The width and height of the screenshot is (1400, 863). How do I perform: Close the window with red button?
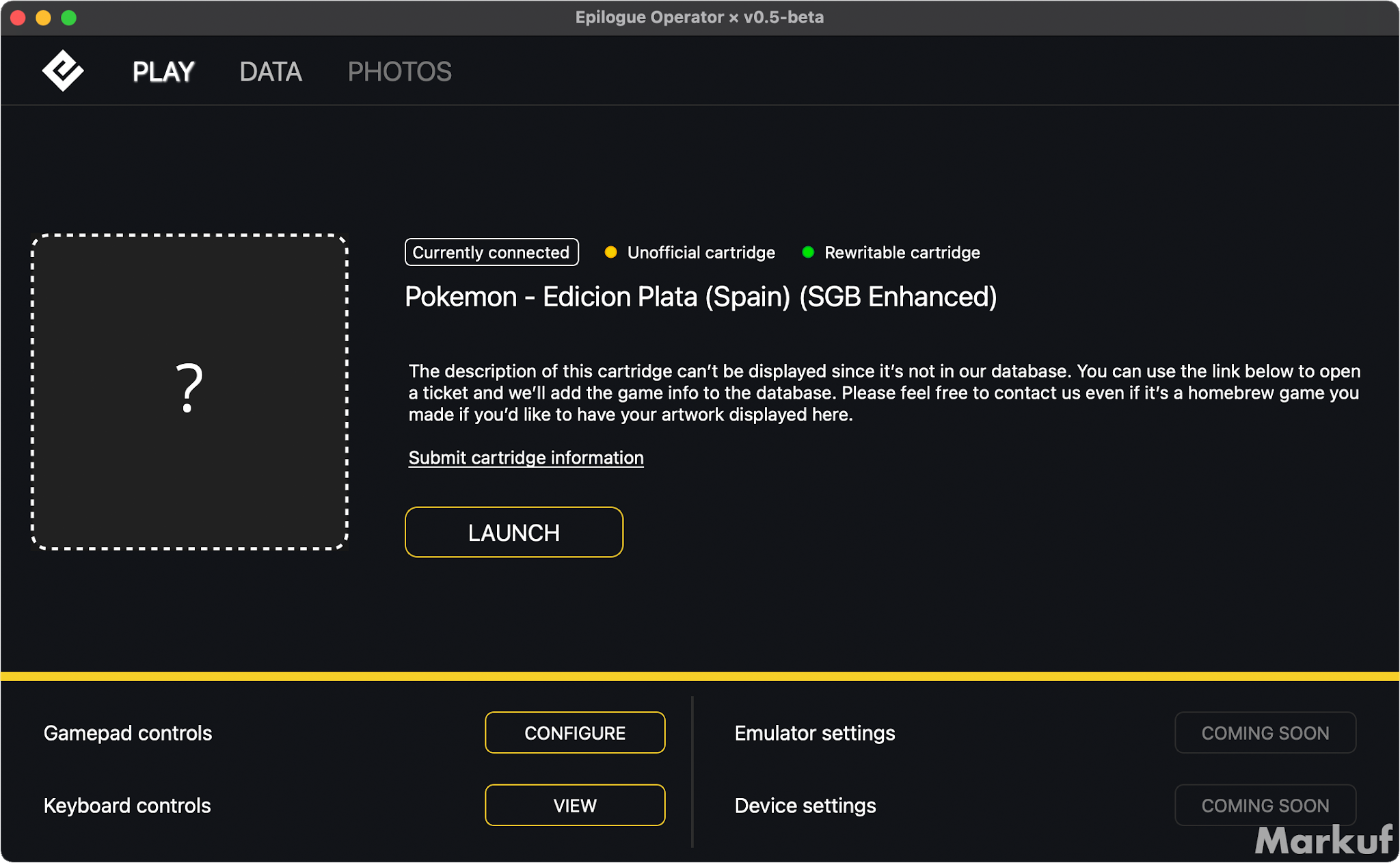point(18,18)
